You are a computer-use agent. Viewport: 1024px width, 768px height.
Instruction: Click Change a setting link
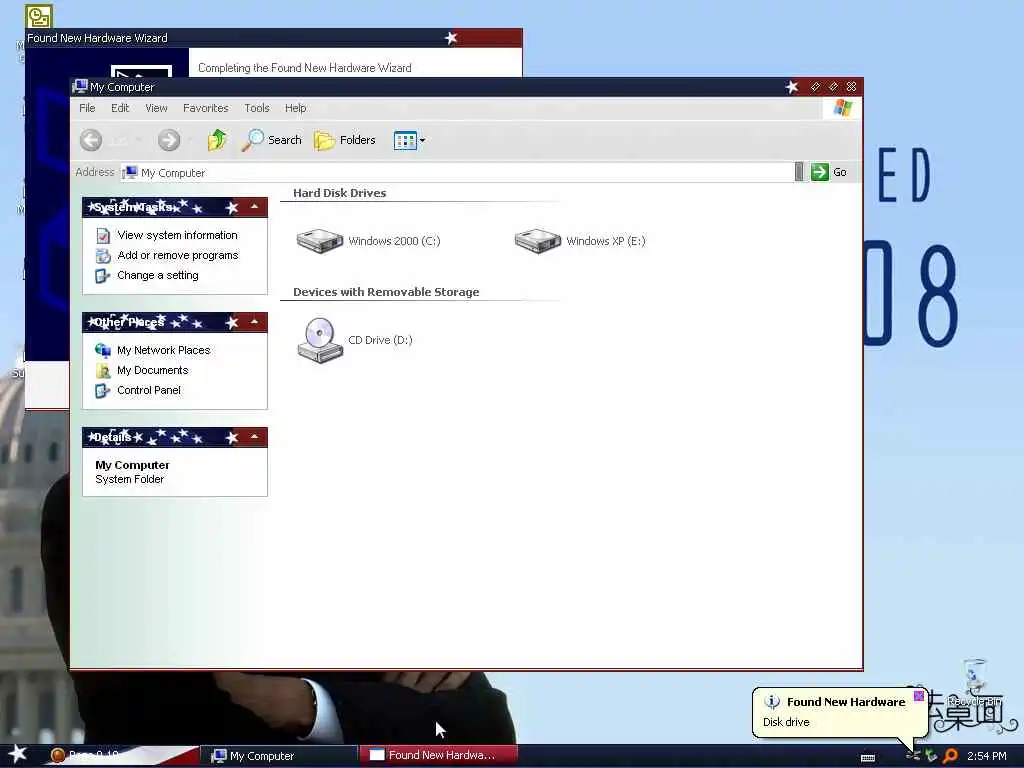click(157, 276)
